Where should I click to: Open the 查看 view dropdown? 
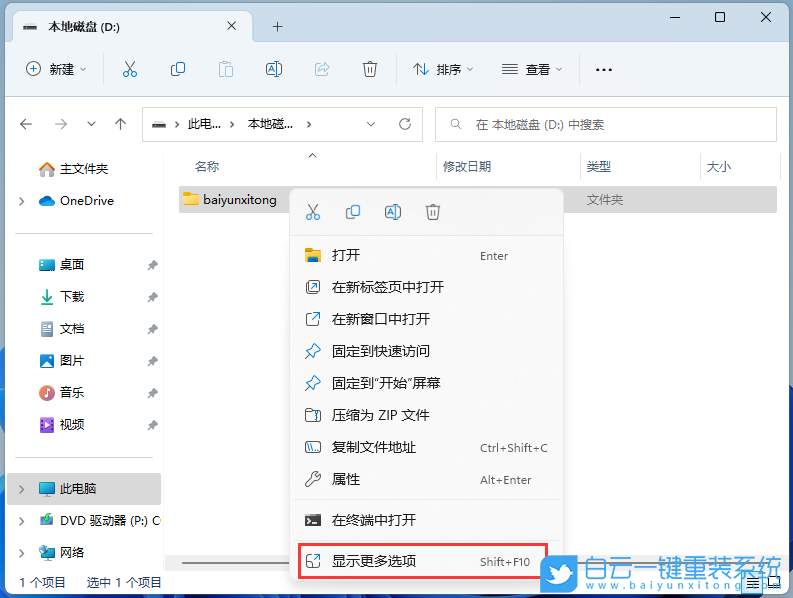pyautogui.click(x=532, y=69)
